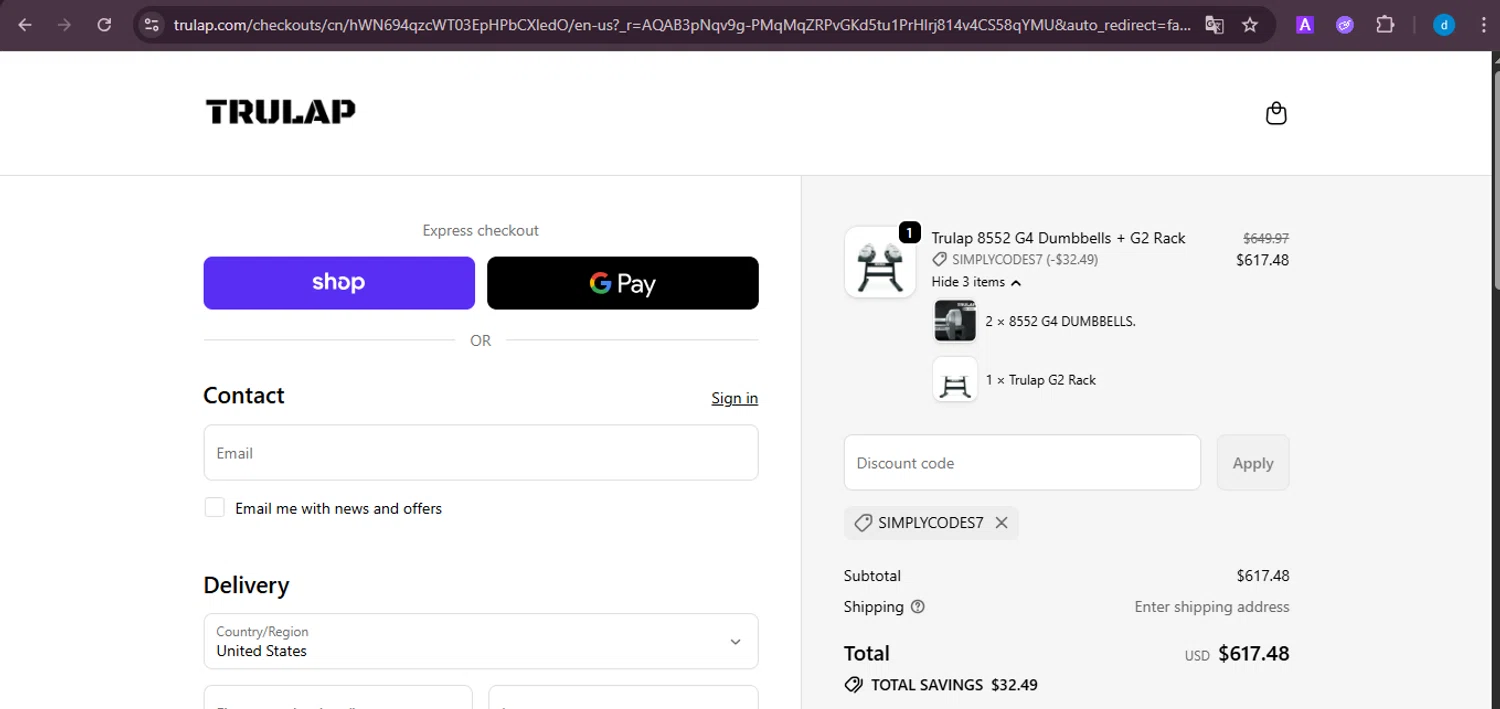The height and width of the screenshot is (709, 1500).
Task: Collapse the 'Hide 3 items' list
Action: coord(976,282)
